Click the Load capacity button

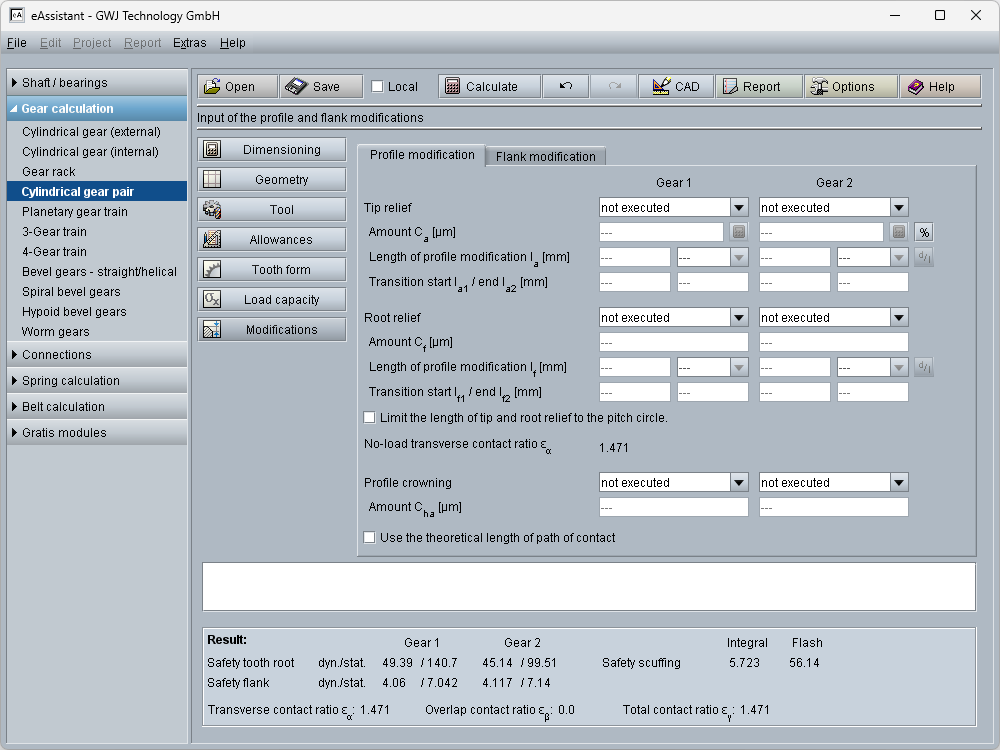point(272,300)
